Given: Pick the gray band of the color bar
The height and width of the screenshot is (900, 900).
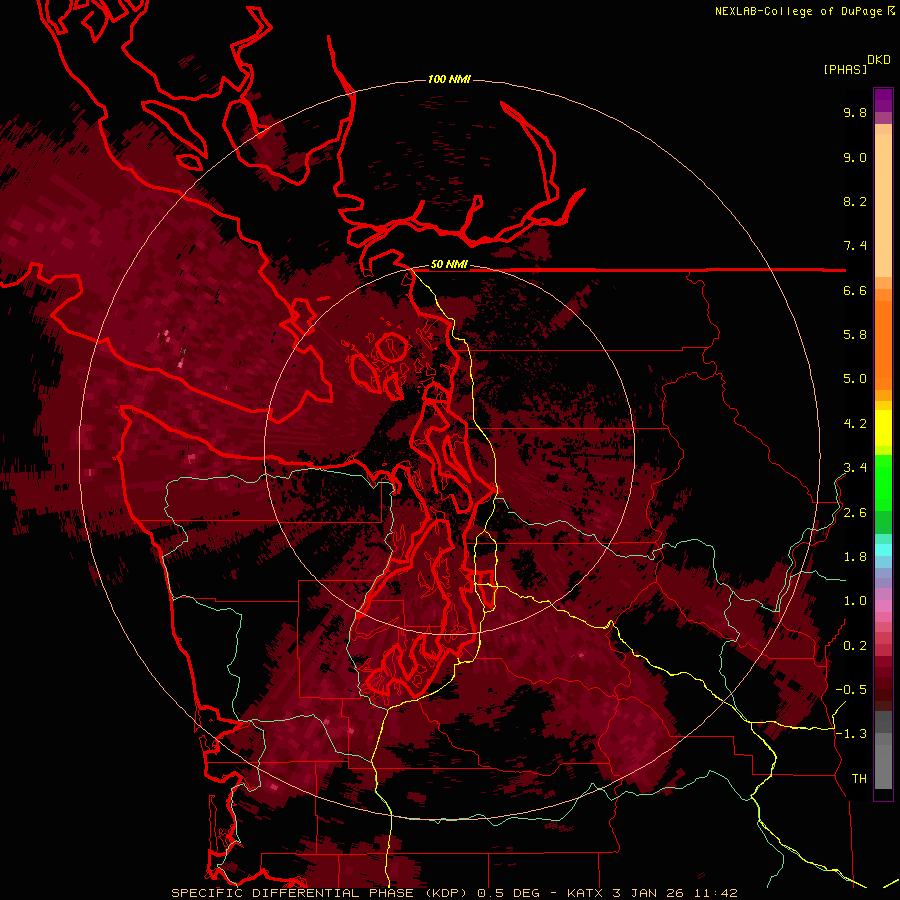Looking at the screenshot, I should tap(883, 752).
